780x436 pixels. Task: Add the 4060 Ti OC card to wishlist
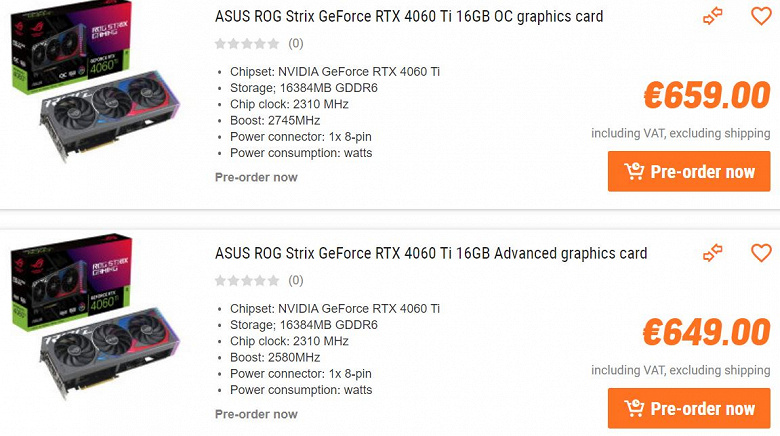click(761, 16)
